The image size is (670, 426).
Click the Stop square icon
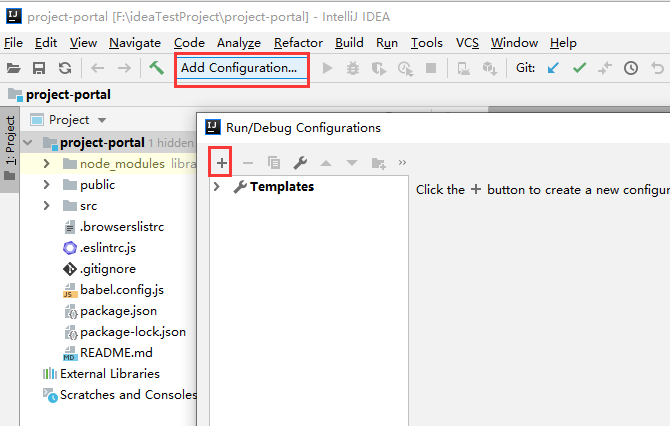pyautogui.click(x=431, y=68)
